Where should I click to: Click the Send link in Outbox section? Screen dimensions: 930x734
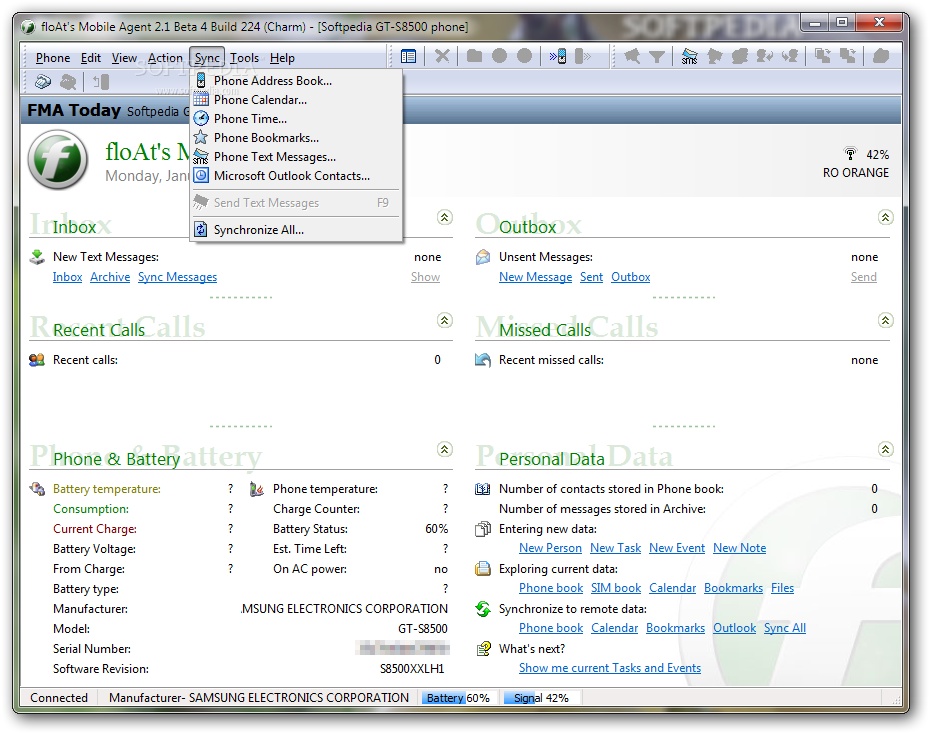(864, 277)
